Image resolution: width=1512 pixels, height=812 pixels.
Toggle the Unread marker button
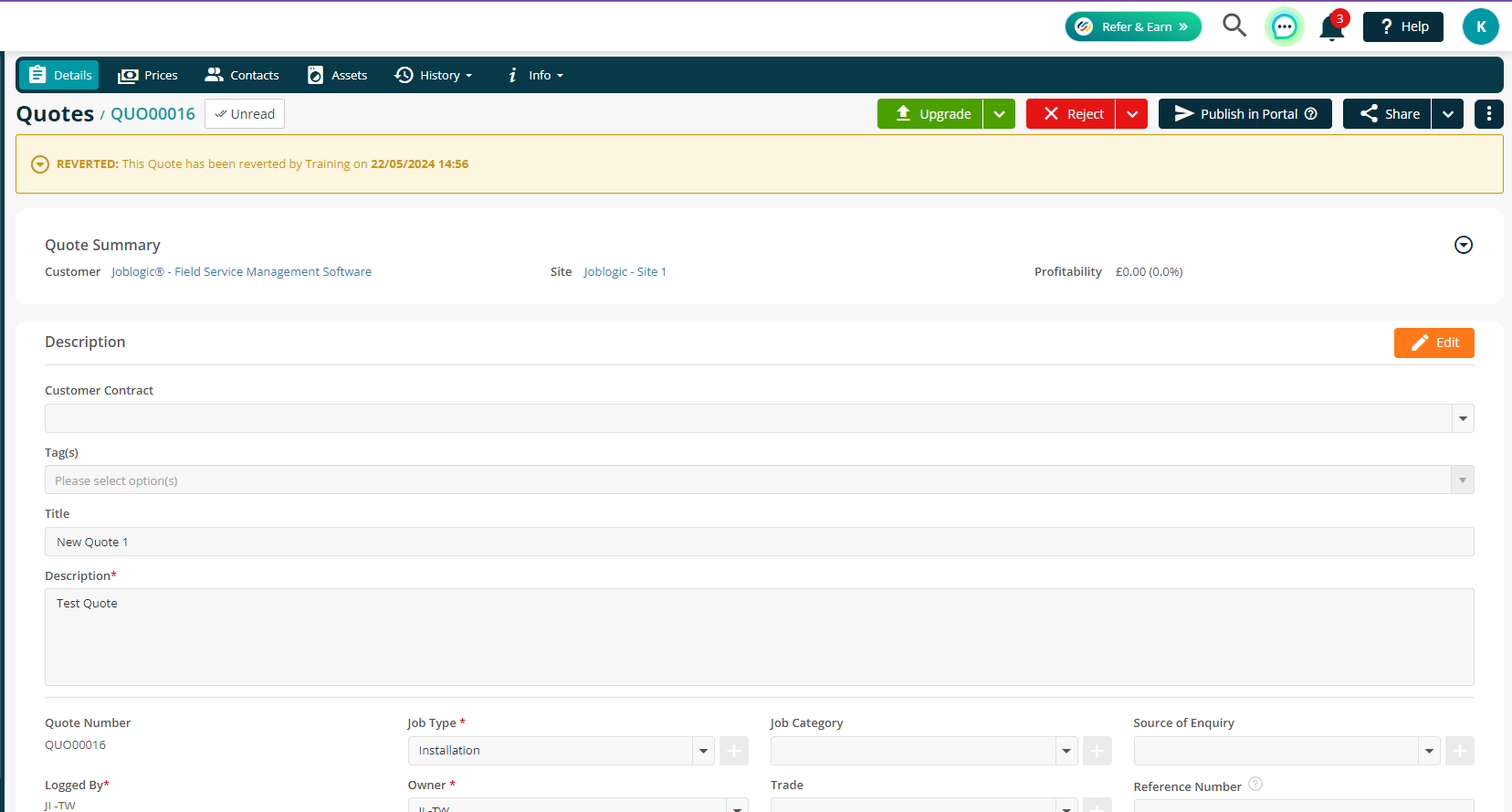(245, 114)
